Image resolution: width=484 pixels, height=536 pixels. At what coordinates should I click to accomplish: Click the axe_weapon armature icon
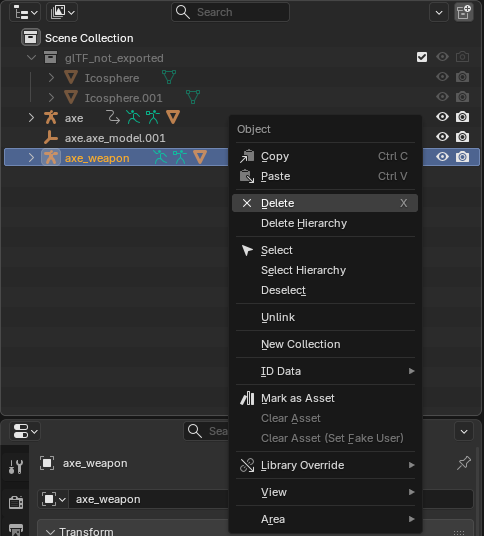(51, 157)
